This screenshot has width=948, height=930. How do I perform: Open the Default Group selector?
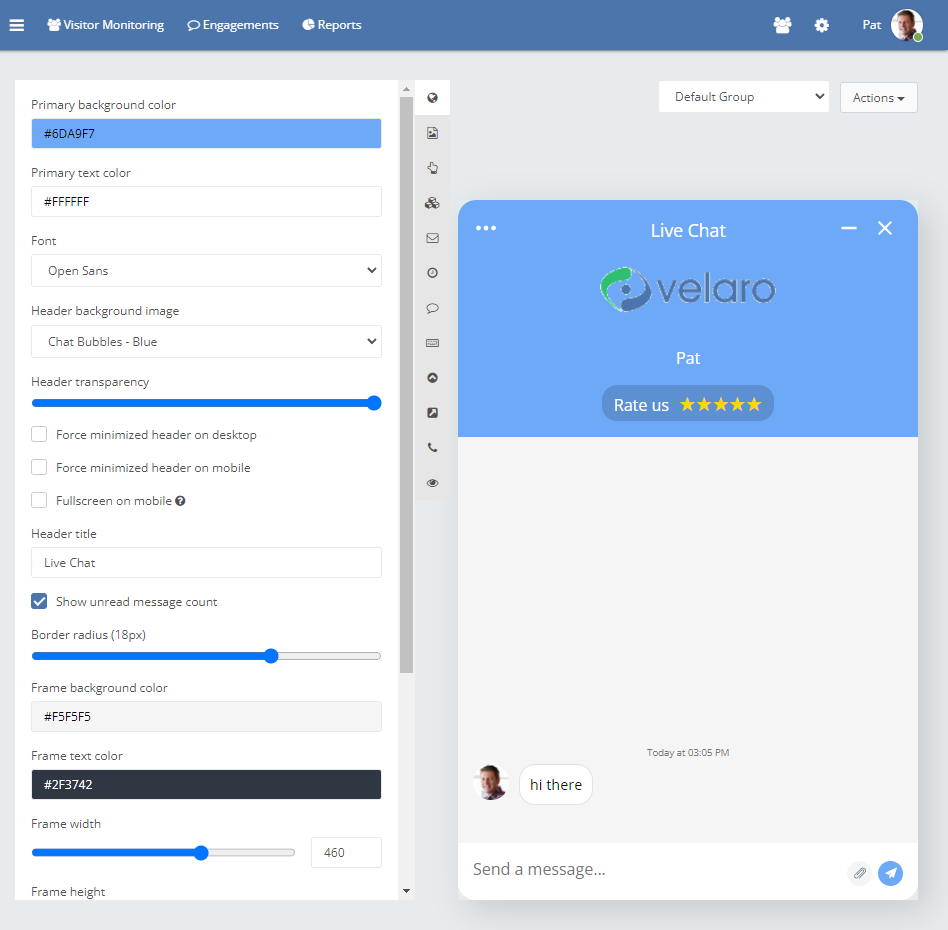coord(743,97)
